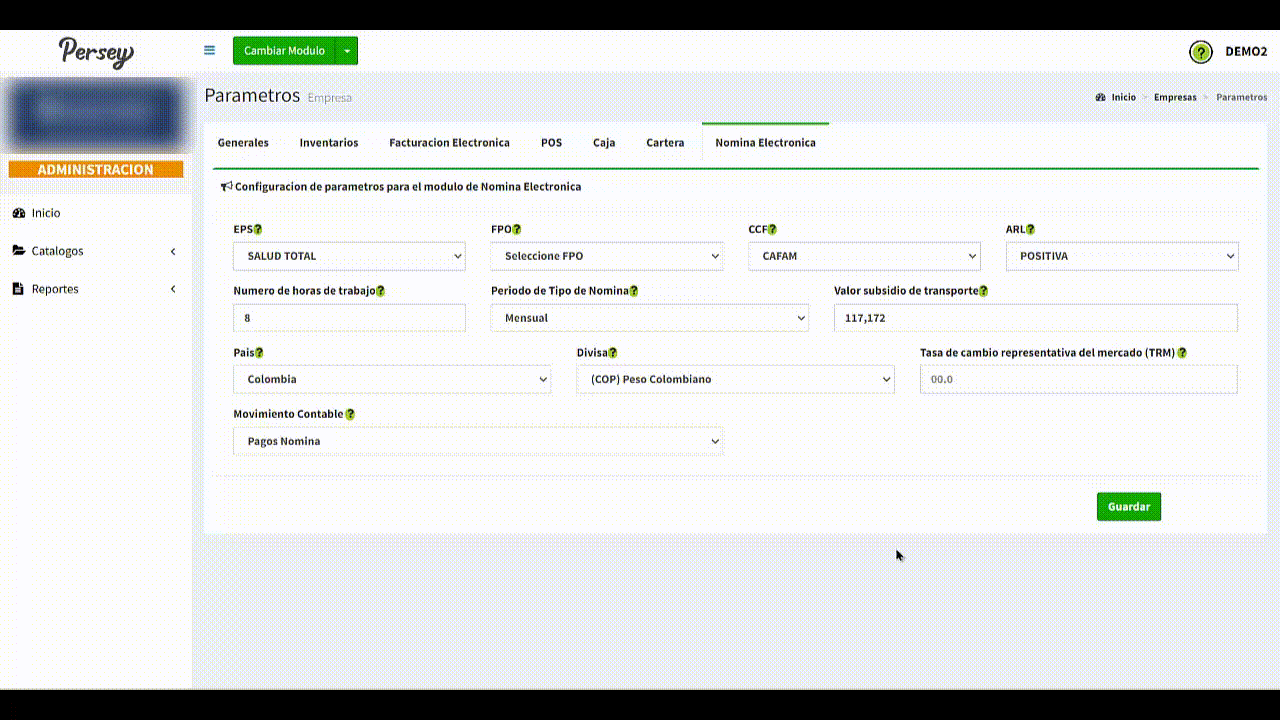
Task: Click help icon next to EPS label
Action: tap(258, 230)
